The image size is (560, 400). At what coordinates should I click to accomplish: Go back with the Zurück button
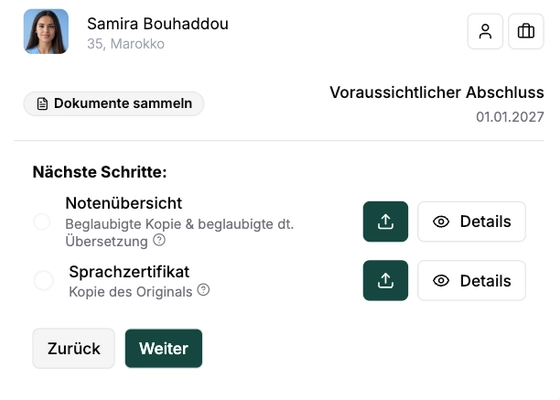(74, 348)
